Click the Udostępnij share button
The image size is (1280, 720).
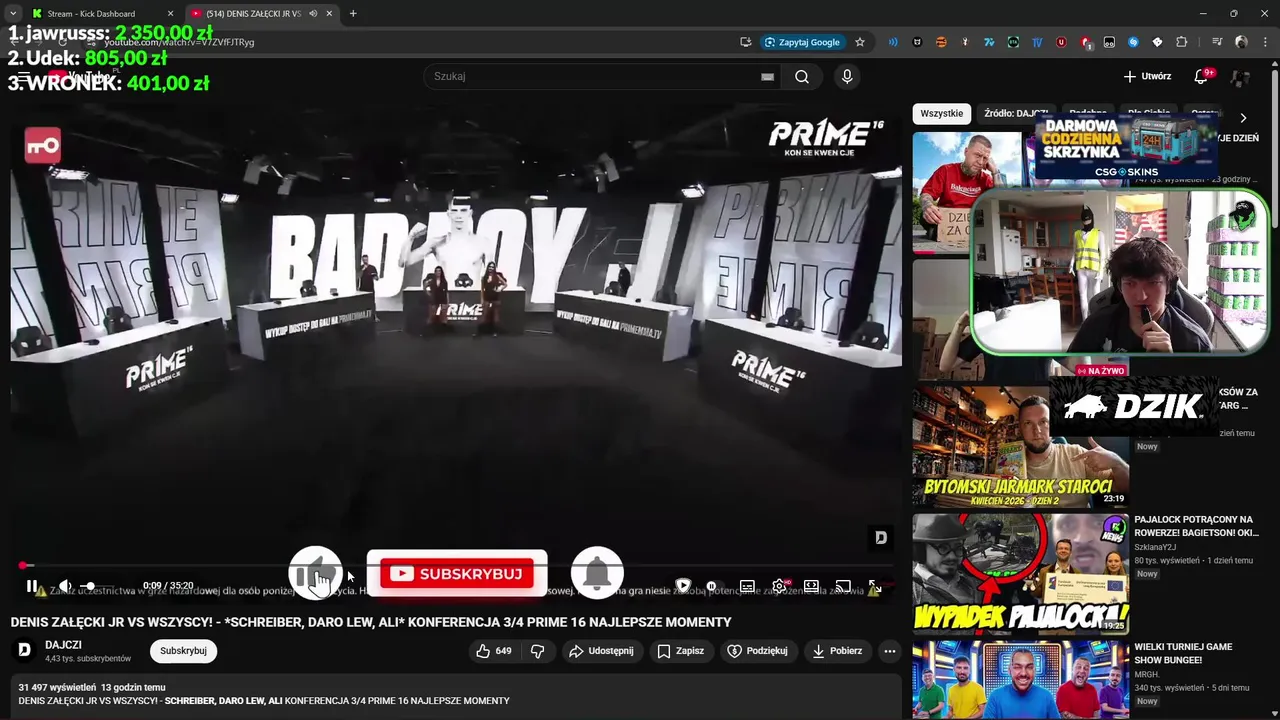[601, 651]
